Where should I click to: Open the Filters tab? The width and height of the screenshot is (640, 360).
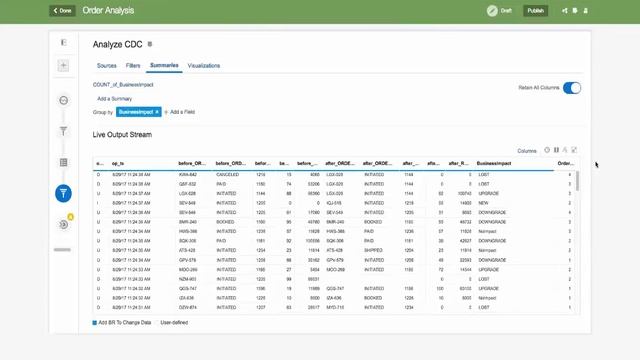click(x=133, y=66)
